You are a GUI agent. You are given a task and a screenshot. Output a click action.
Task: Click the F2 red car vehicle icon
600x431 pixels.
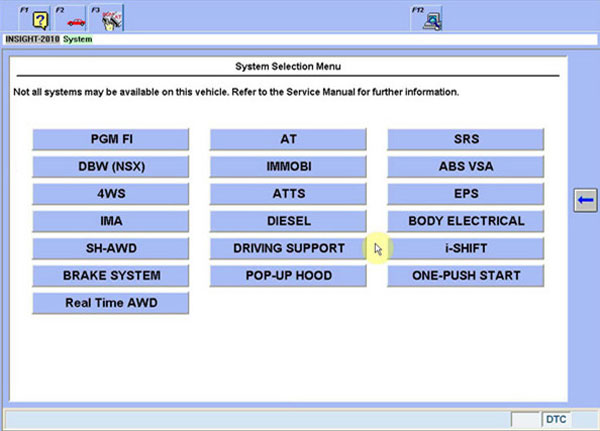point(75,19)
